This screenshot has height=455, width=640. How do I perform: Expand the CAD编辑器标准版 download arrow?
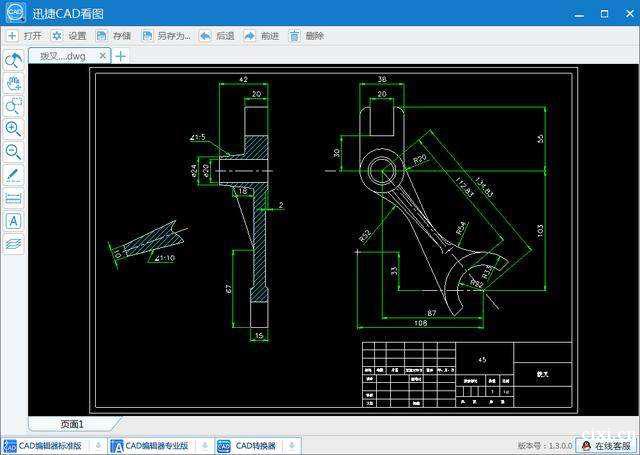tap(98, 446)
